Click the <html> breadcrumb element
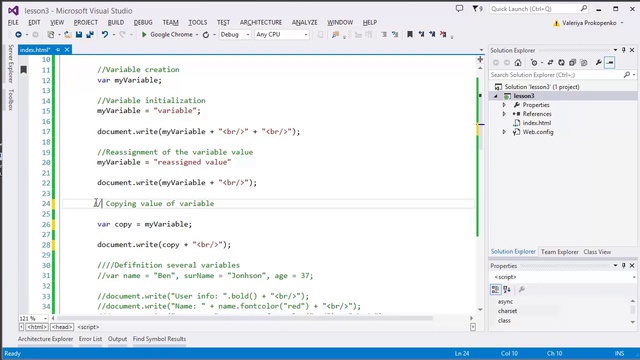 click(37, 327)
